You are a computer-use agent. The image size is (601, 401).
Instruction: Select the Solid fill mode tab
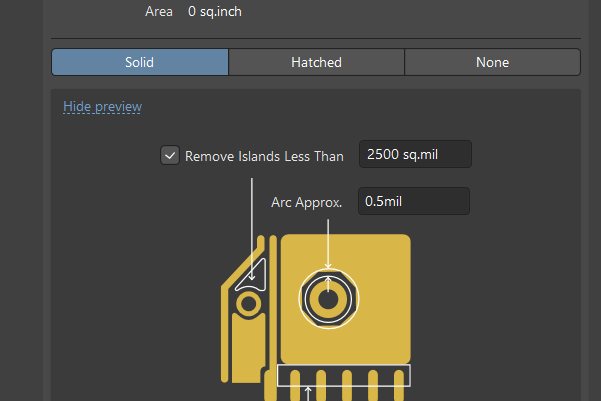pyautogui.click(x=140, y=62)
